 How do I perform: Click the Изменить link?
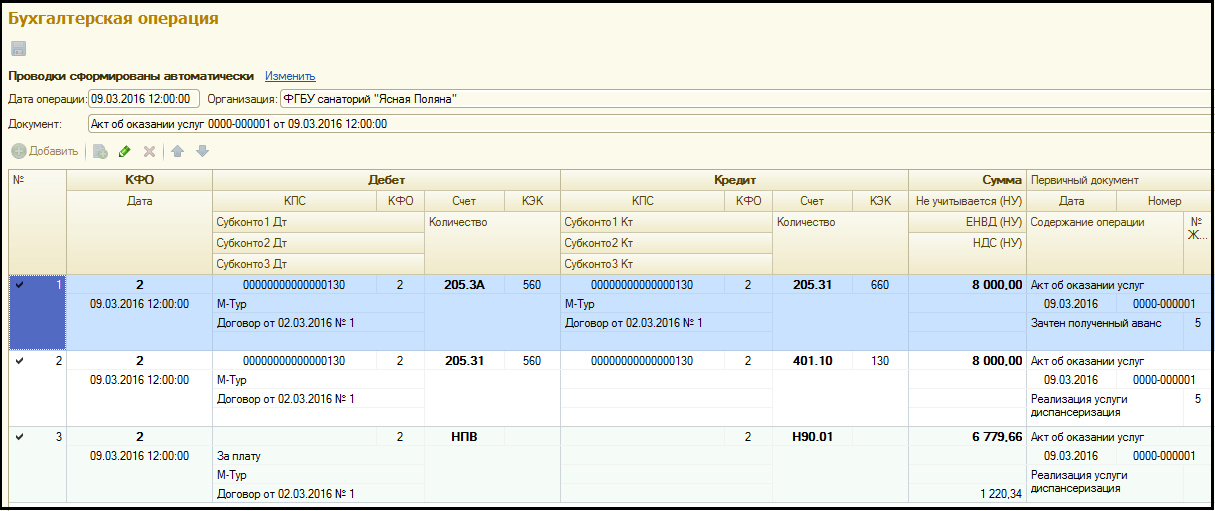pyautogui.click(x=290, y=76)
